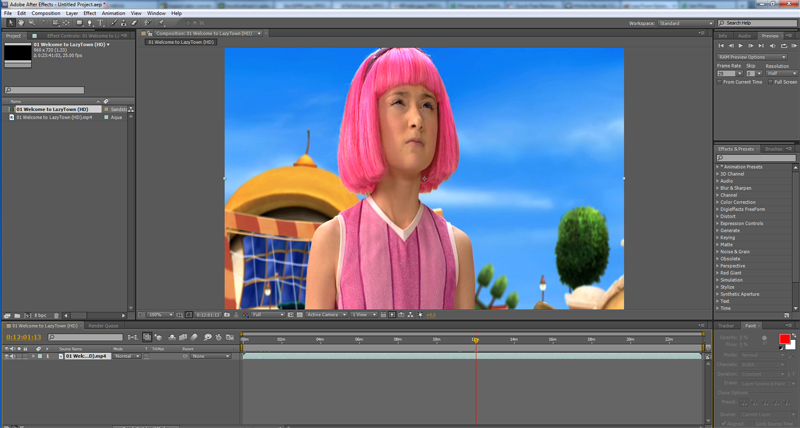Select the Clone Stamp tool

[x=123, y=23]
